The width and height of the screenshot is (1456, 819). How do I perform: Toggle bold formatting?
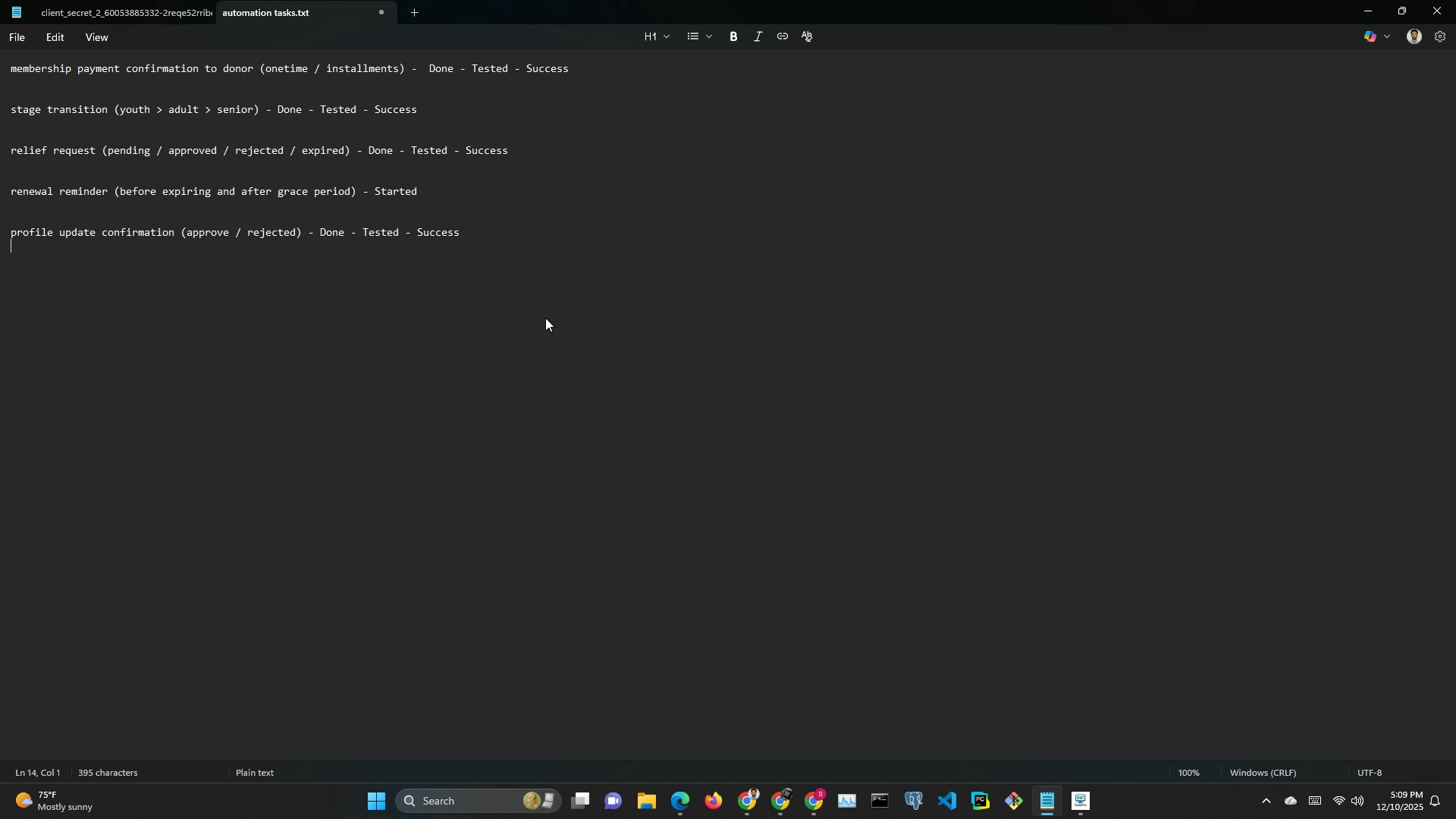tap(733, 36)
